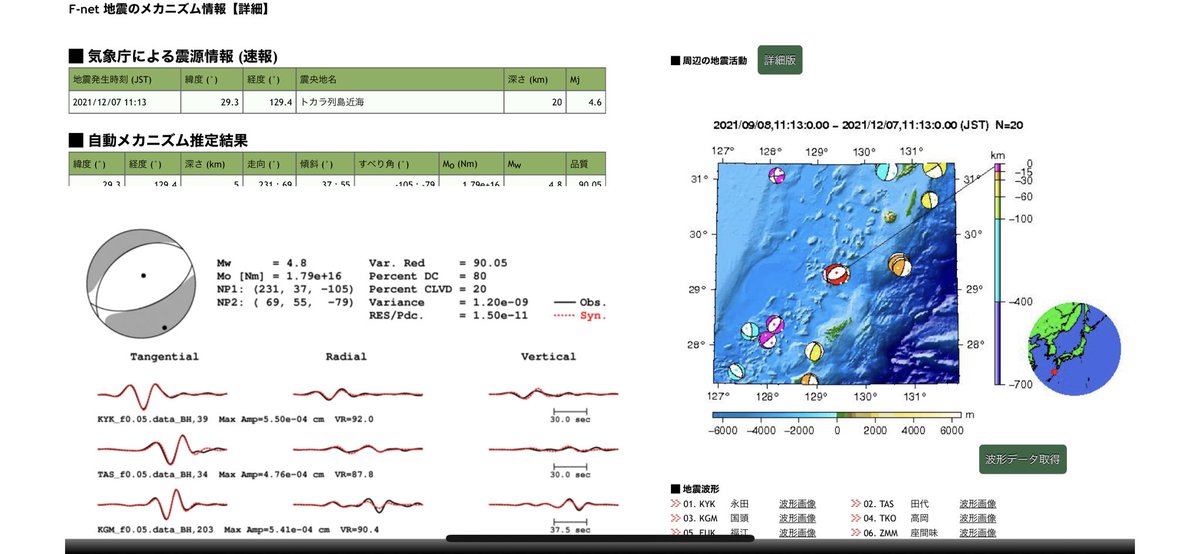Click the すべり角 (°) column header
1200x554 pixels.
pyautogui.click(x=395, y=164)
